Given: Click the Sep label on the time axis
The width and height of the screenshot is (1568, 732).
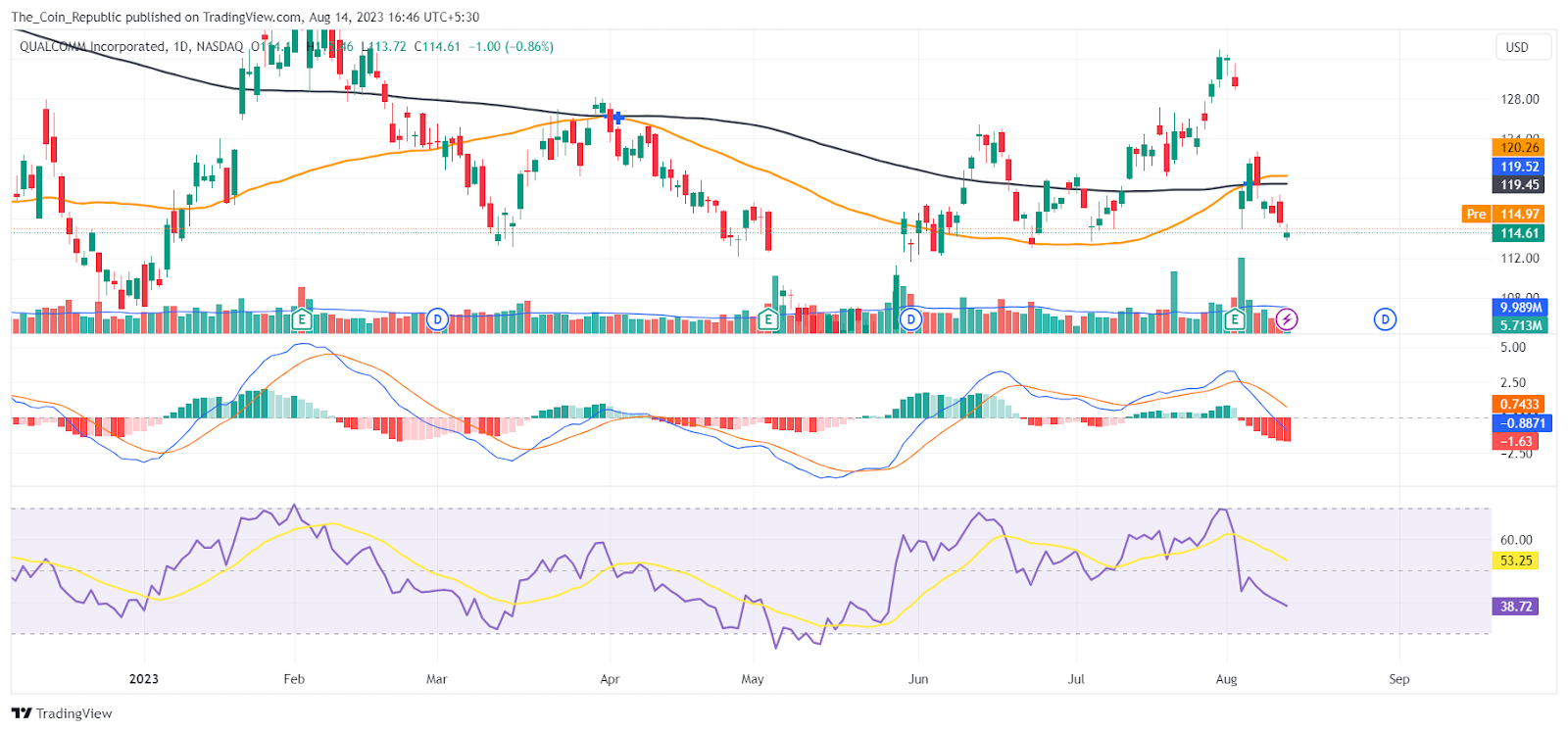Looking at the screenshot, I should point(1399,679).
